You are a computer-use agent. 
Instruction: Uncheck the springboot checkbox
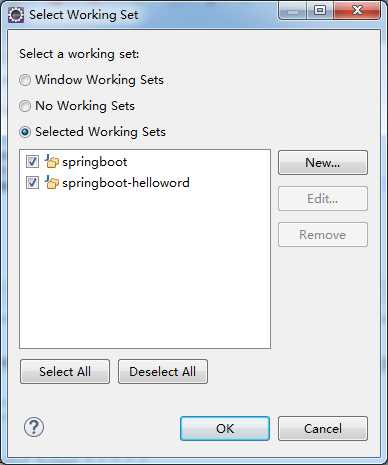(32, 162)
